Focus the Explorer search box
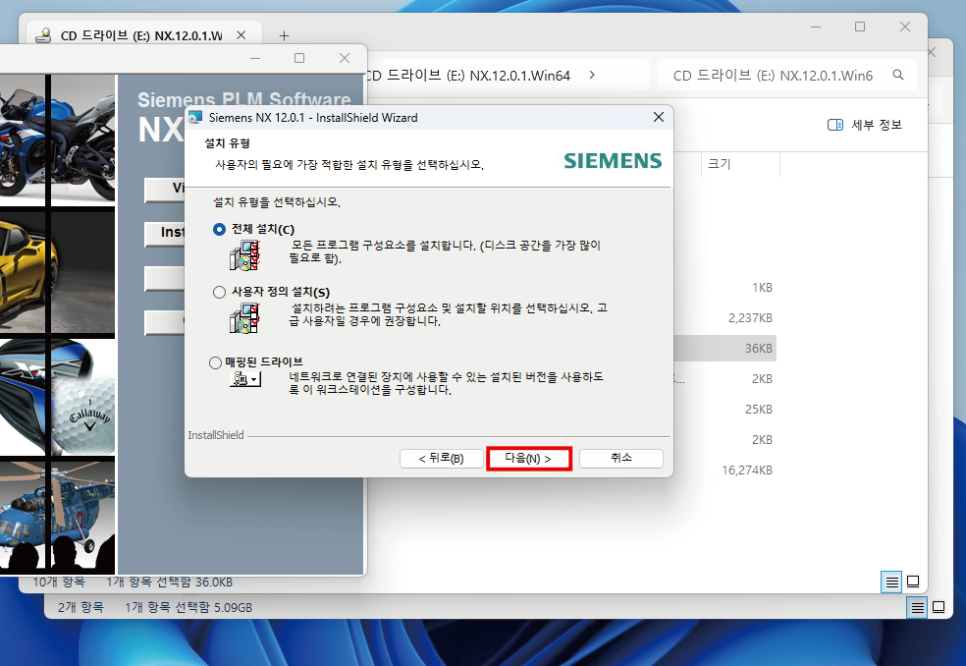The image size is (966, 666). (x=787, y=75)
